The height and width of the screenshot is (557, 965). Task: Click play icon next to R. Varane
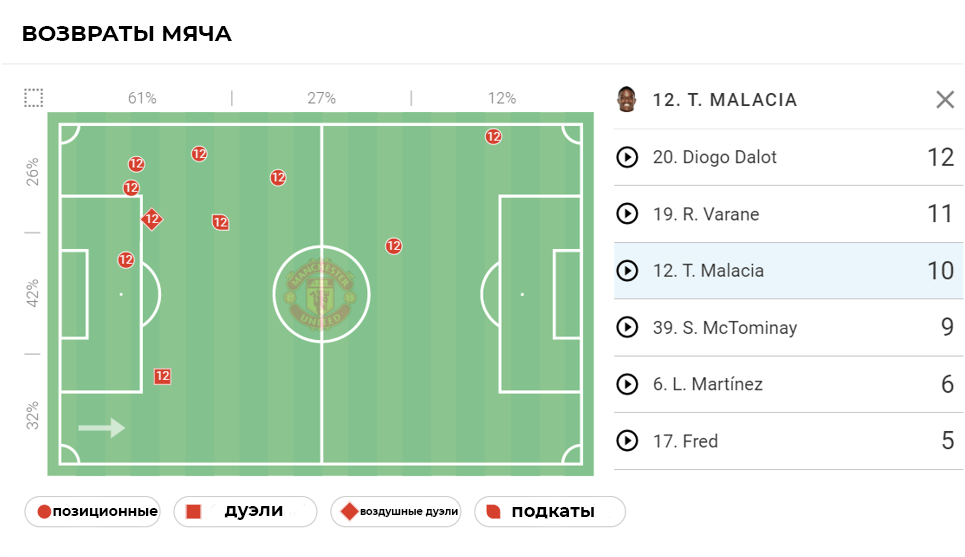click(627, 214)
